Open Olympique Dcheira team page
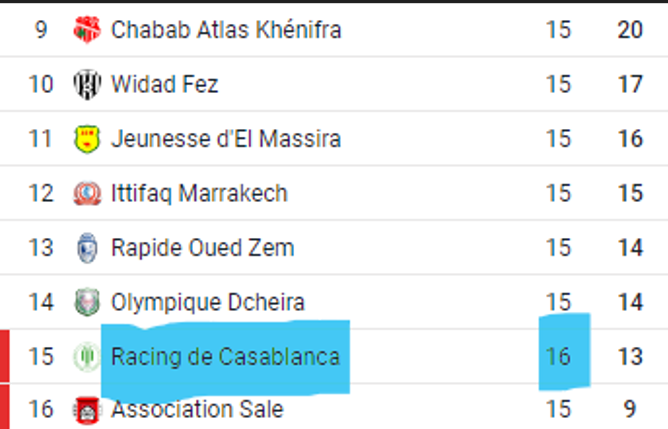This screenshot has width=668, height=429. (208, 302)
